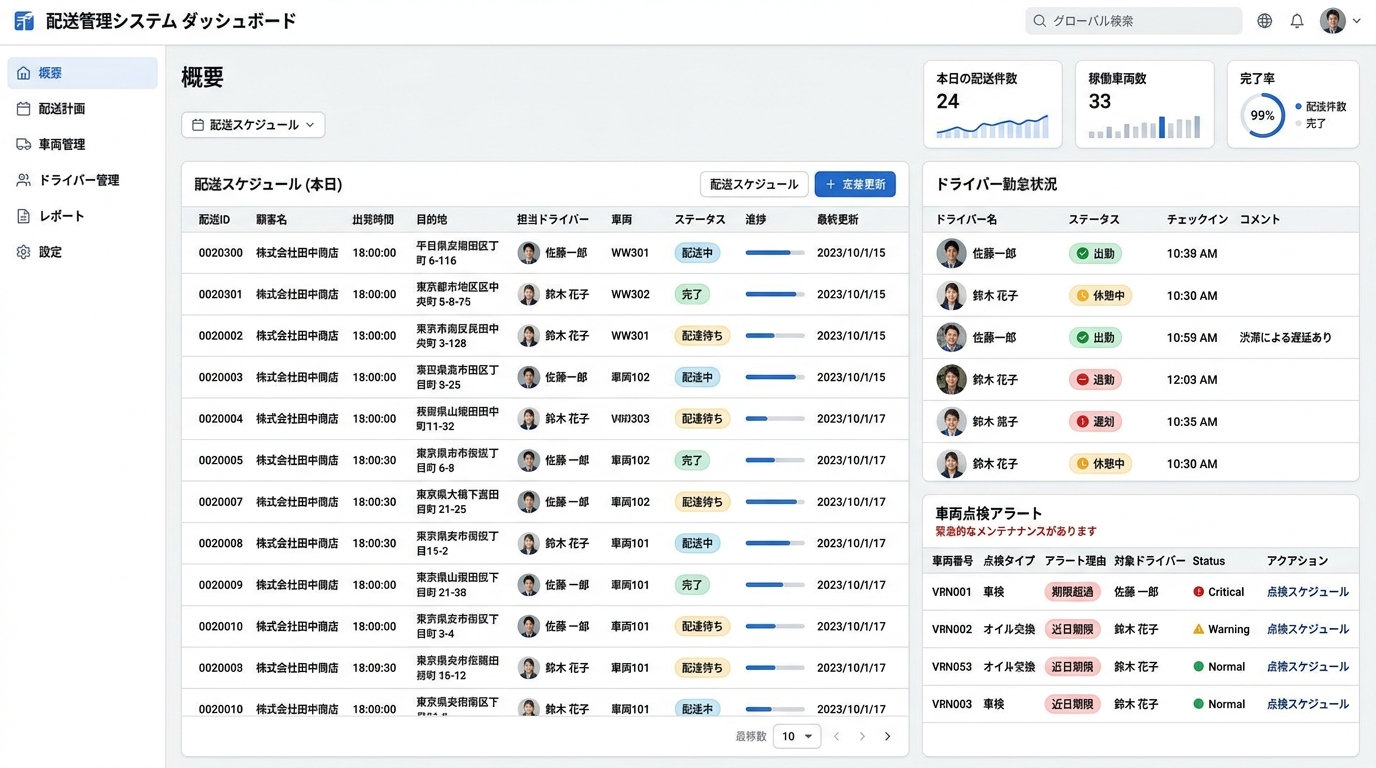
Task: Click the ステータス column header in schedule table
Action: [x=700, y=219]
